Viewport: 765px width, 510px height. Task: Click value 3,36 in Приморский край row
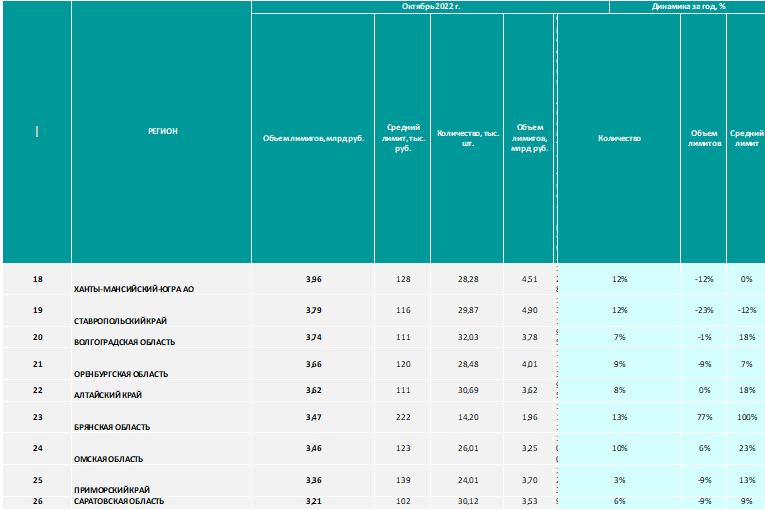point(313,480)
